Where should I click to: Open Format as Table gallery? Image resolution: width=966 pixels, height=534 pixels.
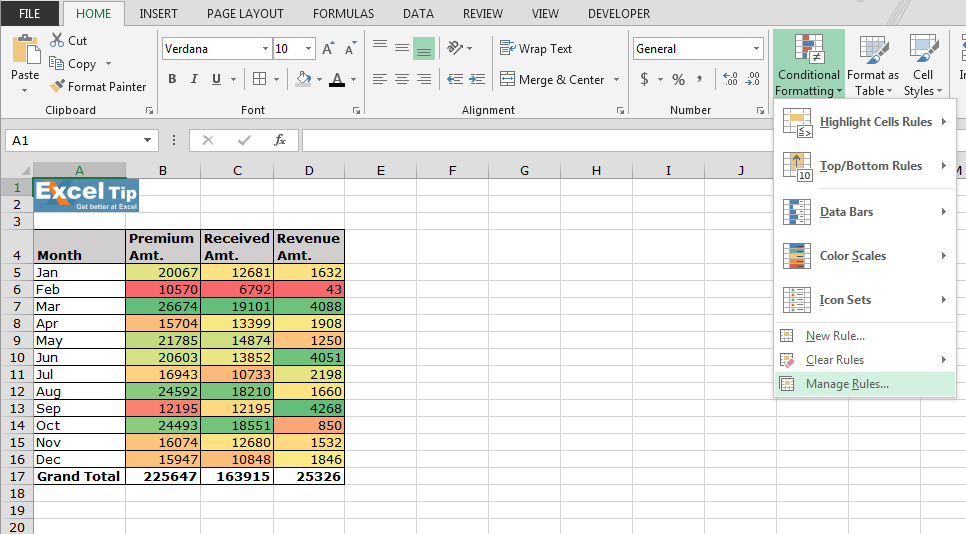click(873, 65)
